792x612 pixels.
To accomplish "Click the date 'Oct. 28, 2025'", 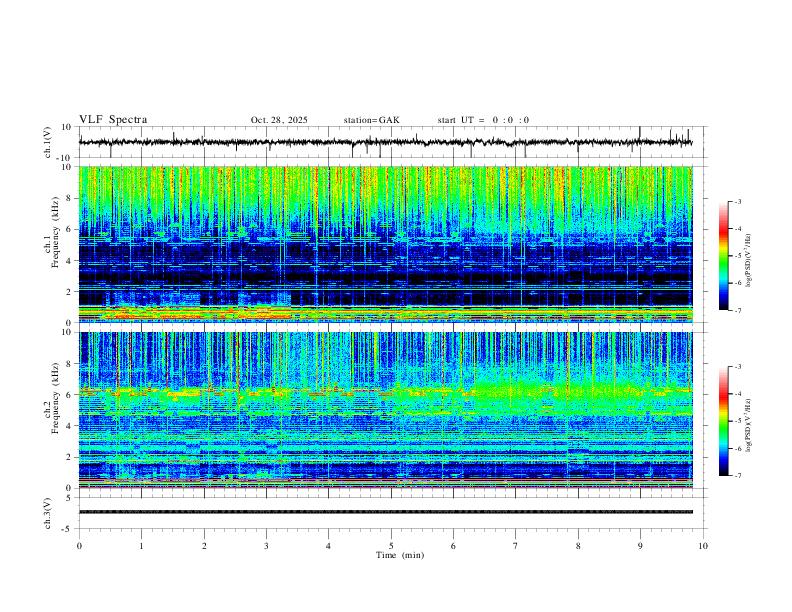I will (279, 120).
